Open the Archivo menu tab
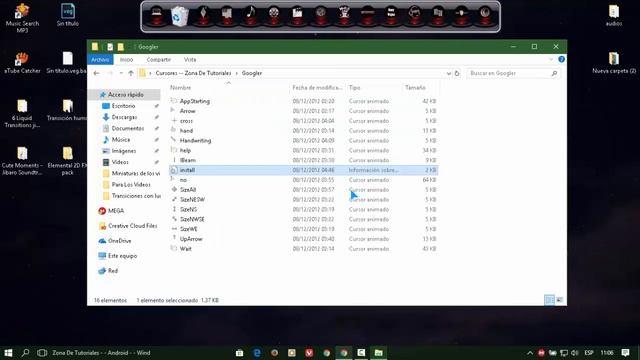 tap(100, 60)
